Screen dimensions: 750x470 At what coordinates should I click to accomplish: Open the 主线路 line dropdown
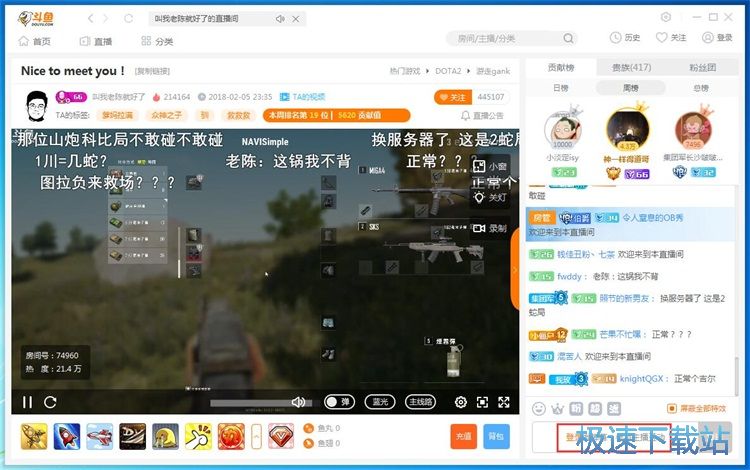click(x=421, y=402)
